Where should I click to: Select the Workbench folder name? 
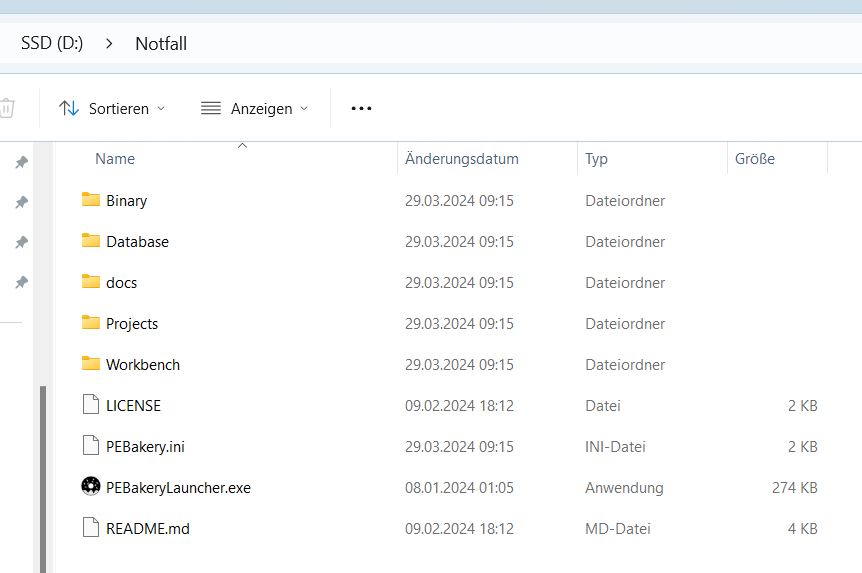[x=143, y=365]
